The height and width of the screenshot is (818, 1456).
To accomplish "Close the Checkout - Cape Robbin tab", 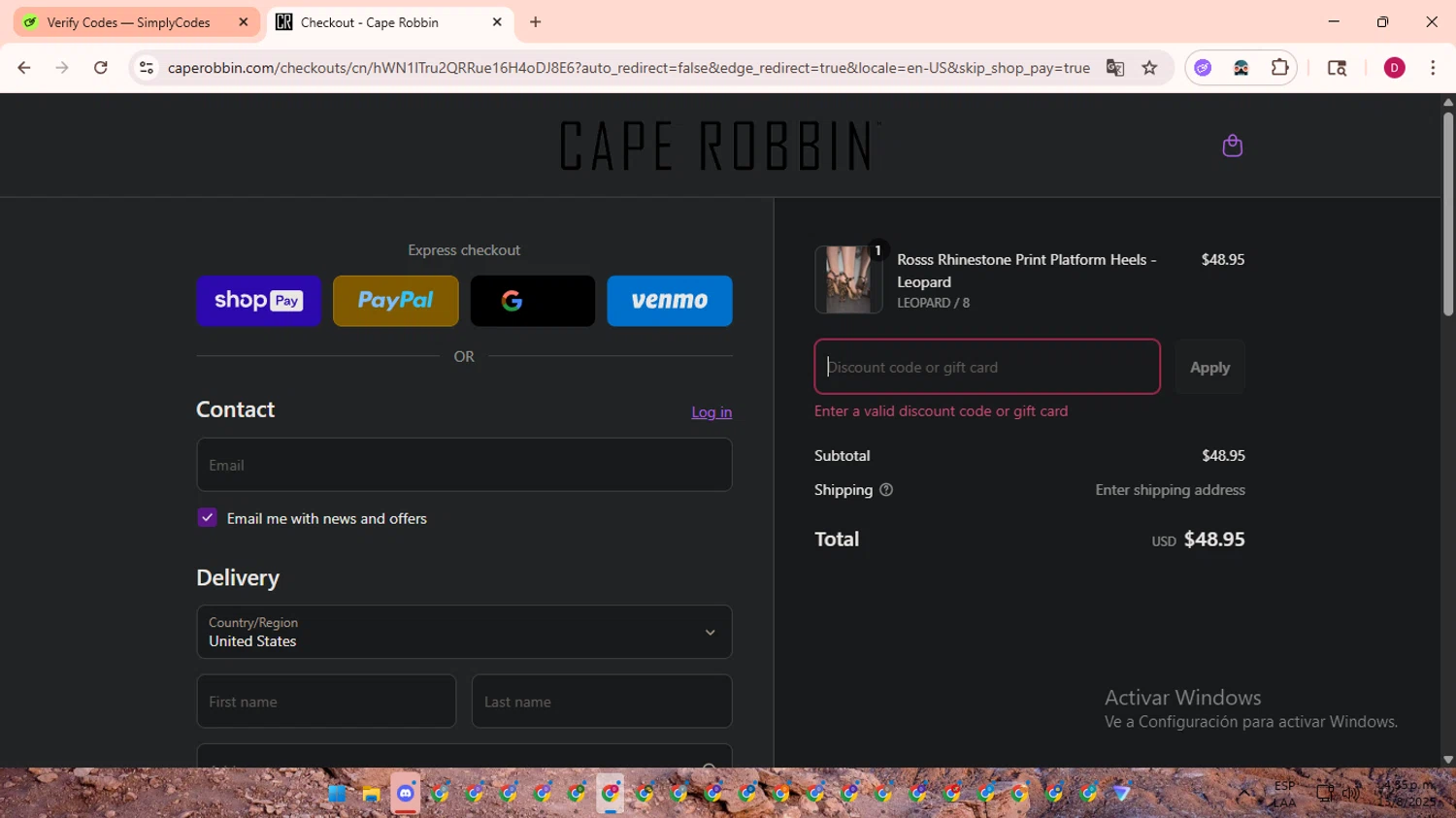I will (497, 22).
